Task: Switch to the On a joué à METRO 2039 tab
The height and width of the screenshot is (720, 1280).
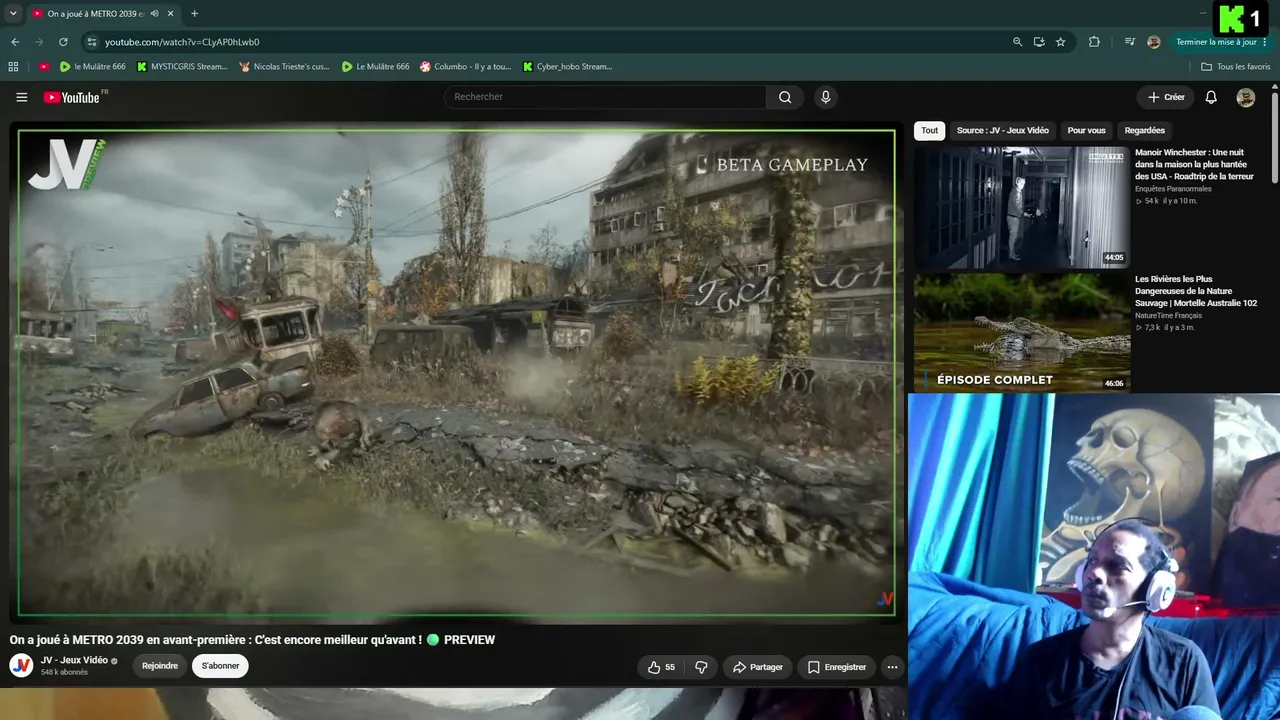Action: pyautogui.click(x=96, y=14)
